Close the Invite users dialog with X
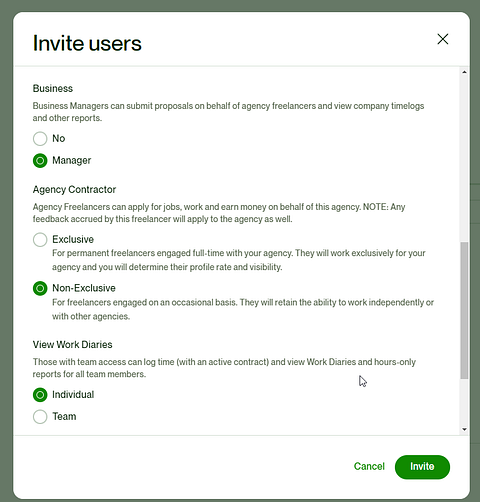Screen dimensions: 480x502 443,39
